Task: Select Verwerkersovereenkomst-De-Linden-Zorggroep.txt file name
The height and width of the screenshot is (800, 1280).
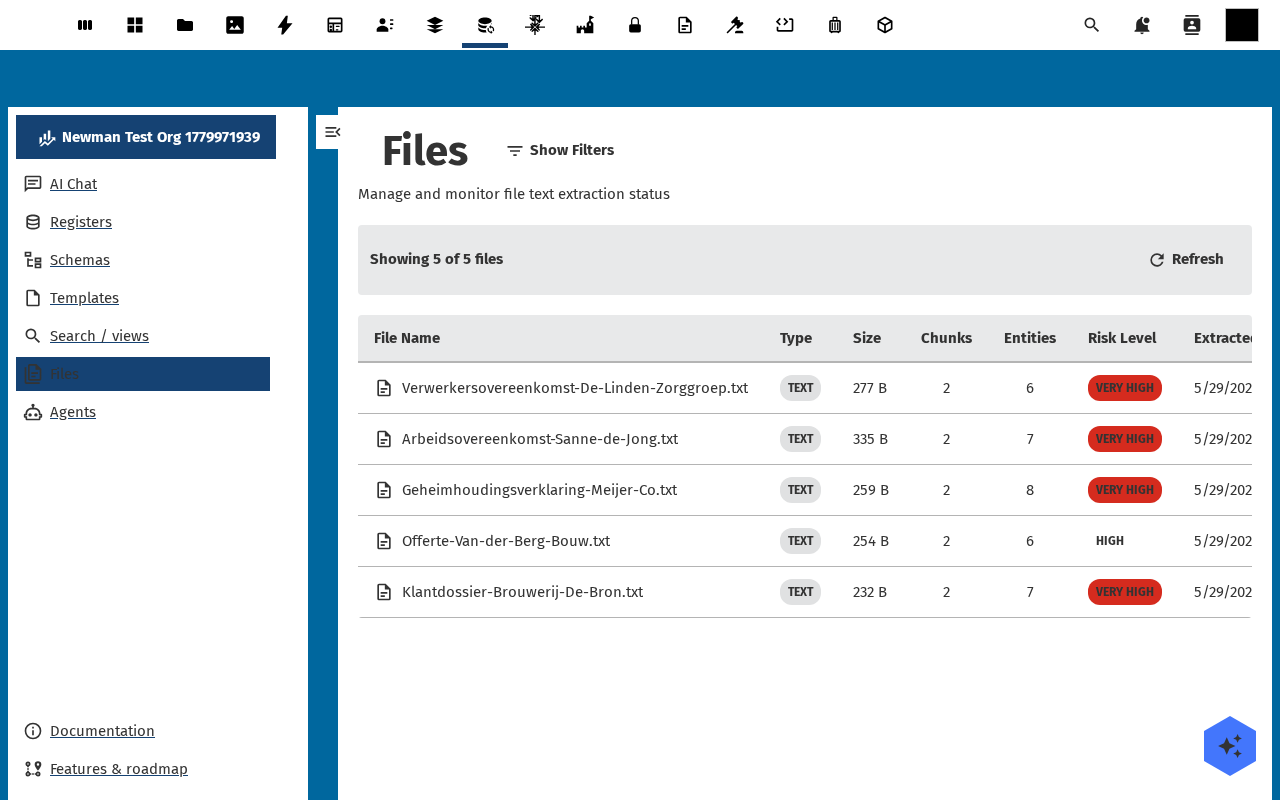Action: [575, 388]
